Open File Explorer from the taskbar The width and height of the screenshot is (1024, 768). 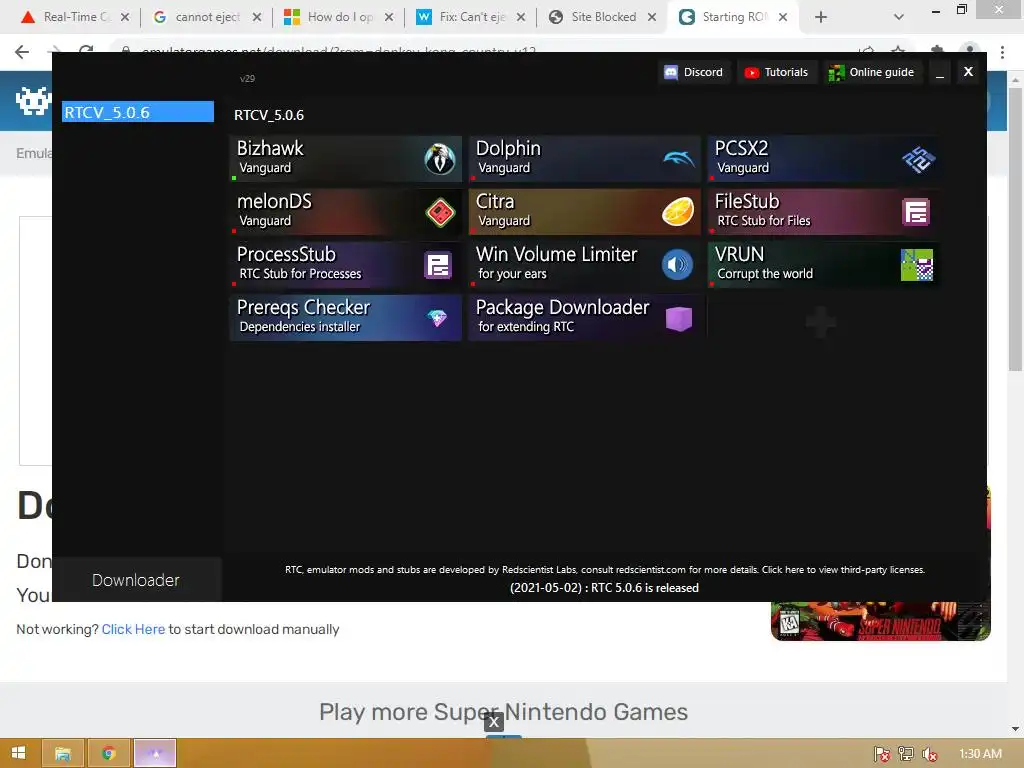pyautogui.click(x=63, y=753)
